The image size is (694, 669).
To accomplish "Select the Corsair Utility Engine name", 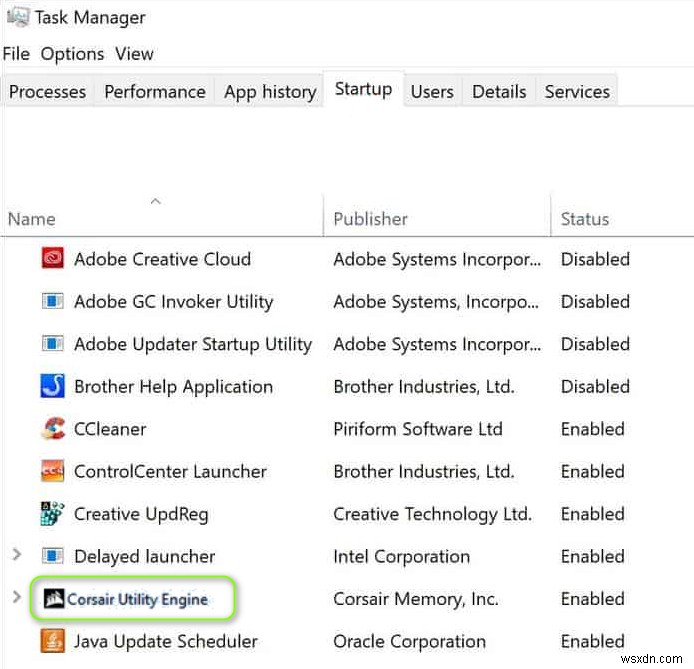I will pyautogui.click(x=137, y=599).
